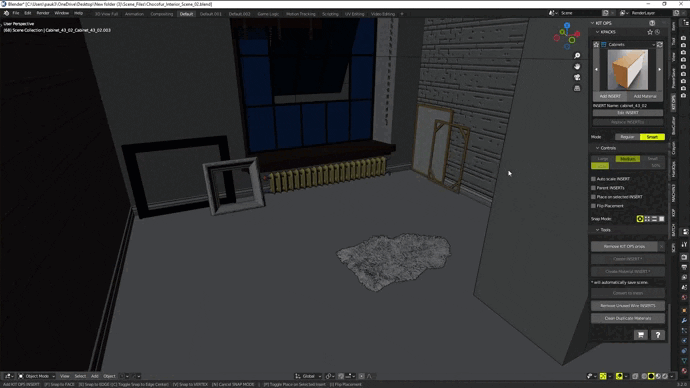
Task: Enable Flip Placement checkbox
Action: click(593, 206)
